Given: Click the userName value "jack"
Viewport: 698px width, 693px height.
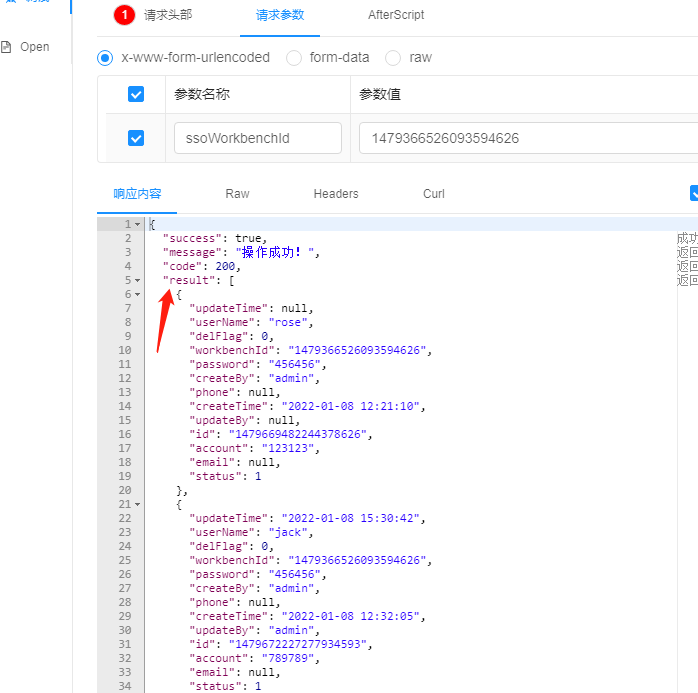Looking at the screenshot, I should pyautogui.click(x=288, y=532).
